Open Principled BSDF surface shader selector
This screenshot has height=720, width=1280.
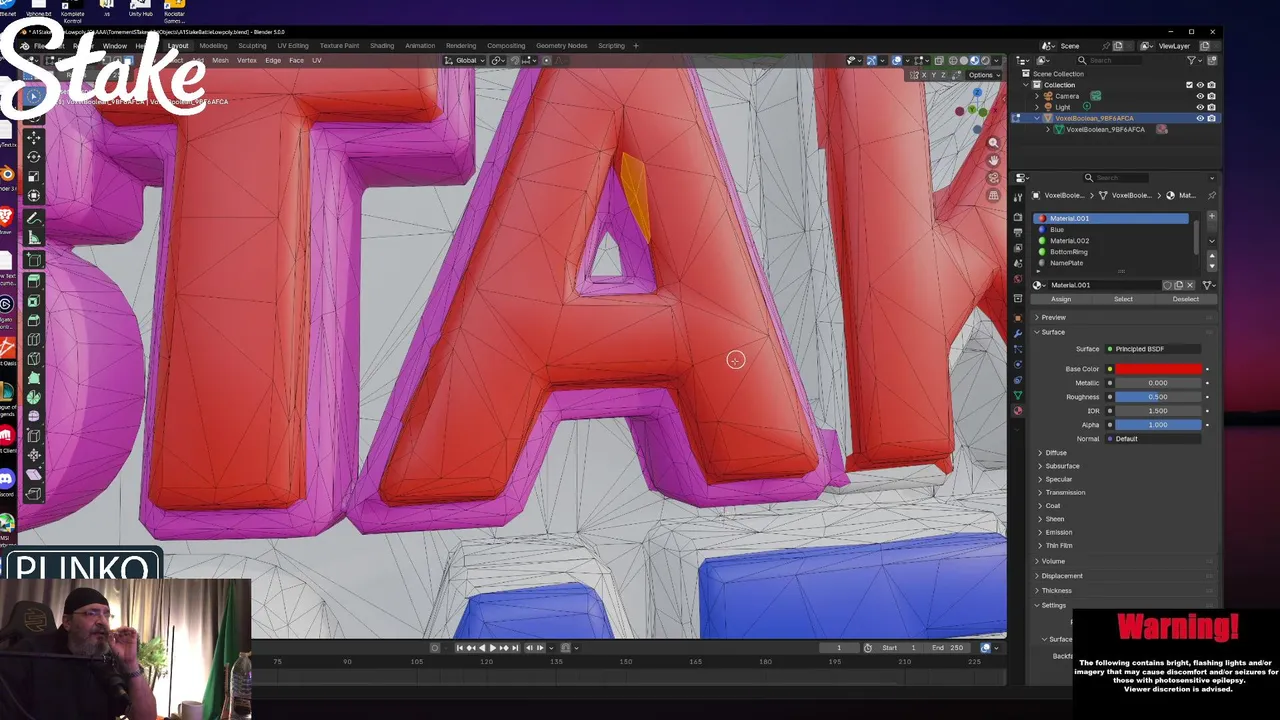click(1154, 349)
